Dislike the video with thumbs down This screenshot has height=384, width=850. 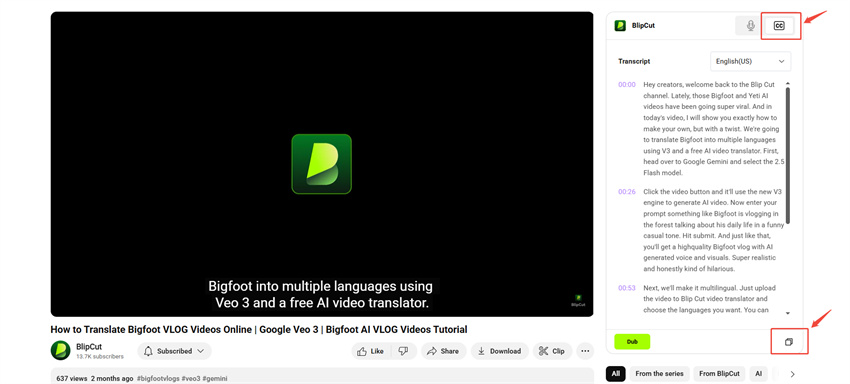click(403, 351)
